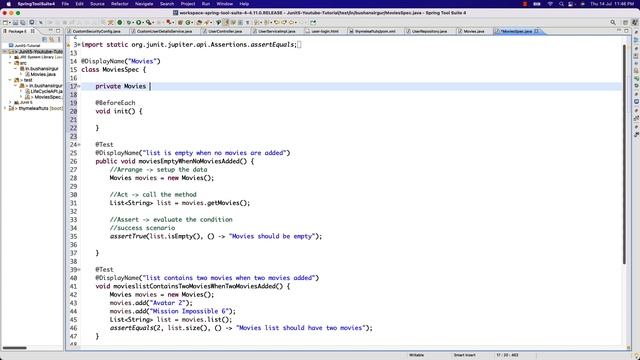640x360 pixels.
Task: Expand the JRE System Library node
Action: pos(11,57)
